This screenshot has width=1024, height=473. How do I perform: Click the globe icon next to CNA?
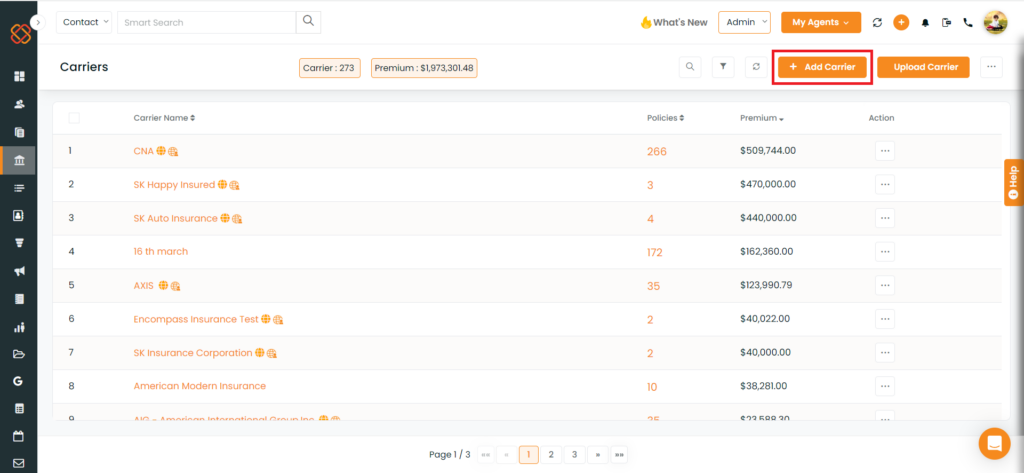point(161,151)
